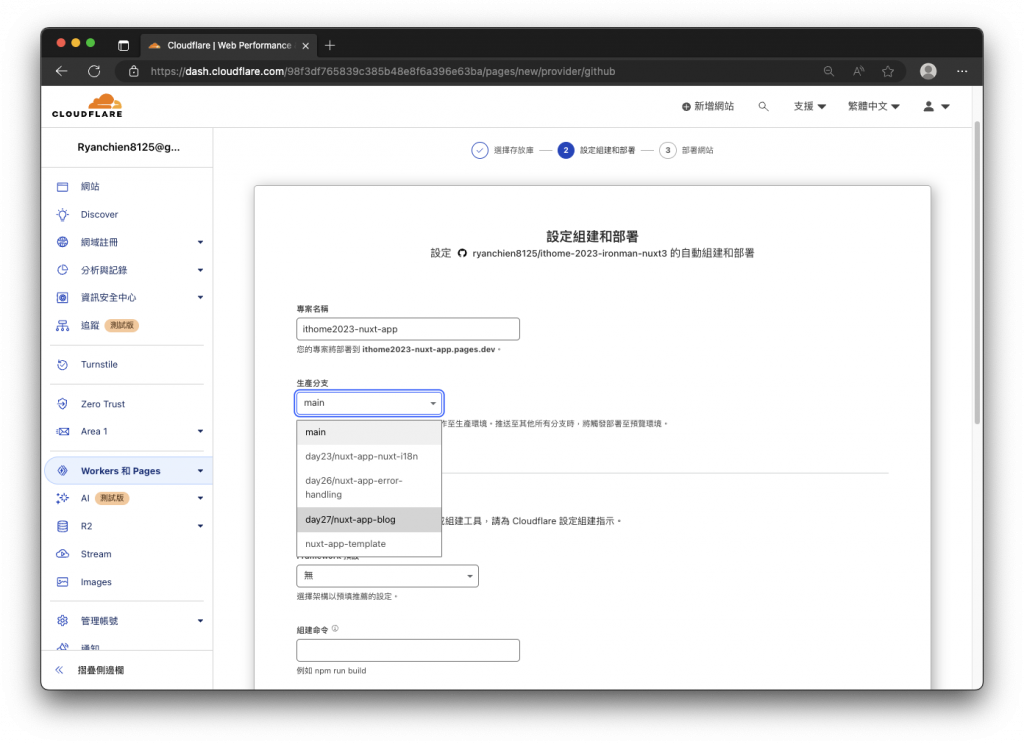The image size is (1024, 744).
Task: Click the 網站 sidebar icon
Action: [x=62, y=187]
